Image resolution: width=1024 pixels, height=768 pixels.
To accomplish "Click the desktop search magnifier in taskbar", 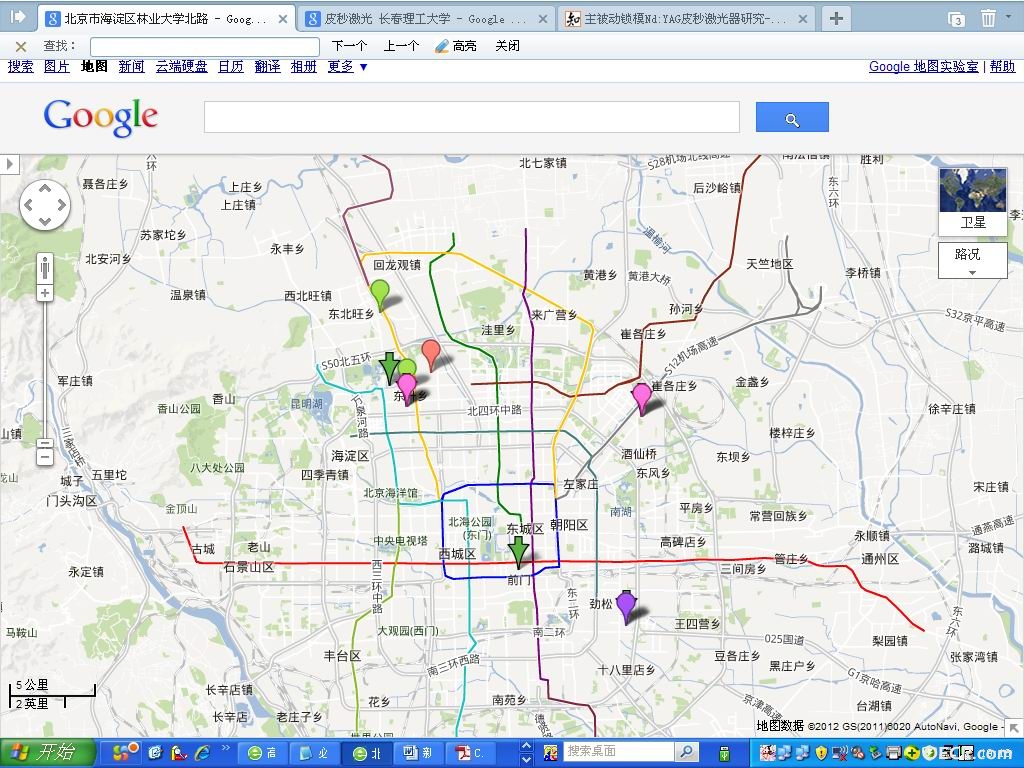I will [x=686, y=752].
